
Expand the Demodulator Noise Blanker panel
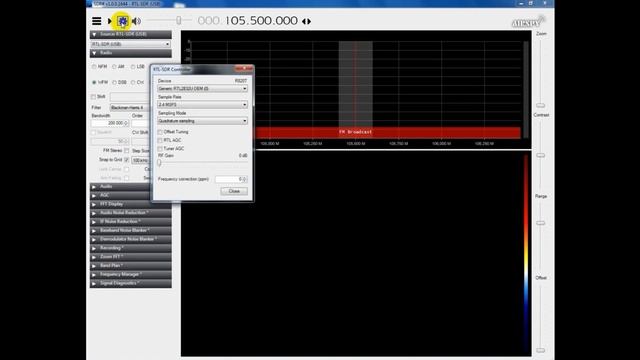point(131,239)
